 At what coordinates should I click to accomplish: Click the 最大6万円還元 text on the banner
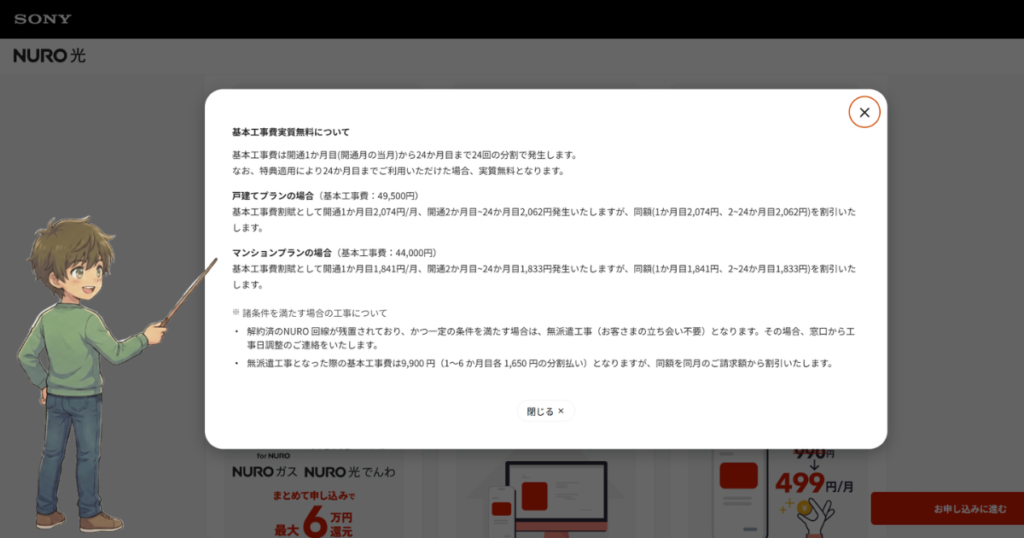(313, 522)
